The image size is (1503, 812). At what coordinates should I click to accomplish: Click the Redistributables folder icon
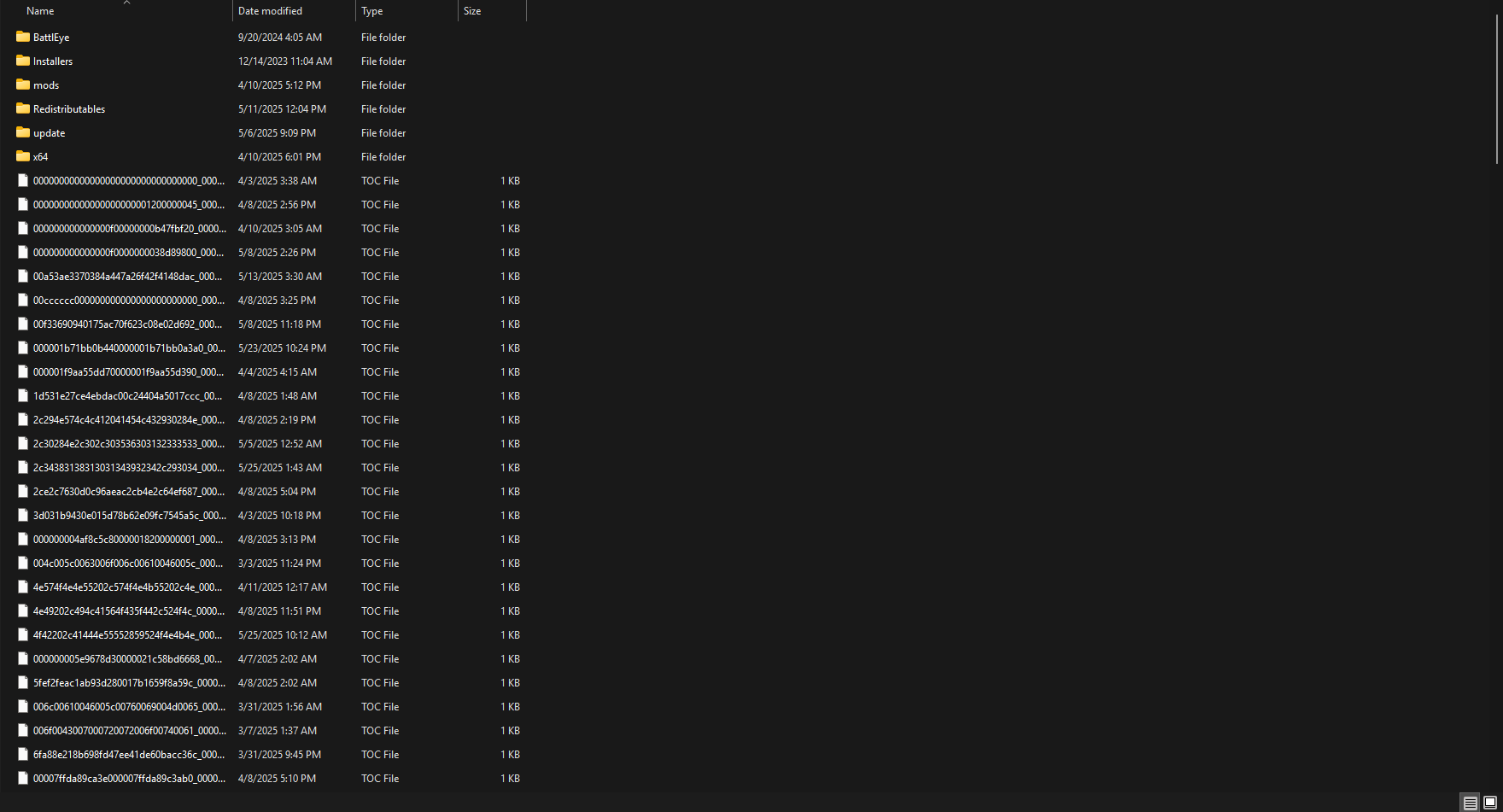pos(23,108)
